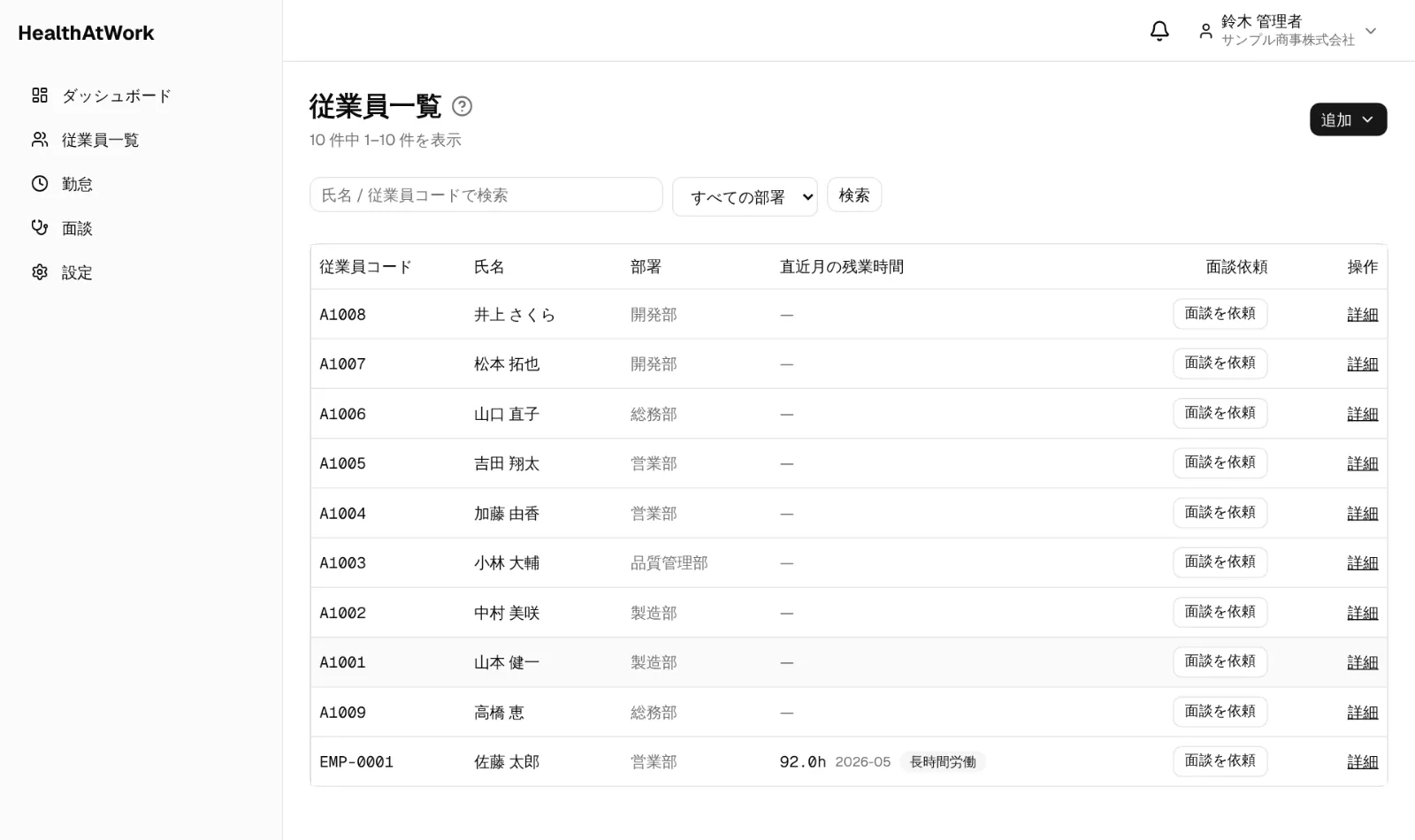Screen dimensions: 1415x840
Task: Click the HealthAtWork logo
Action: [86, 33]
